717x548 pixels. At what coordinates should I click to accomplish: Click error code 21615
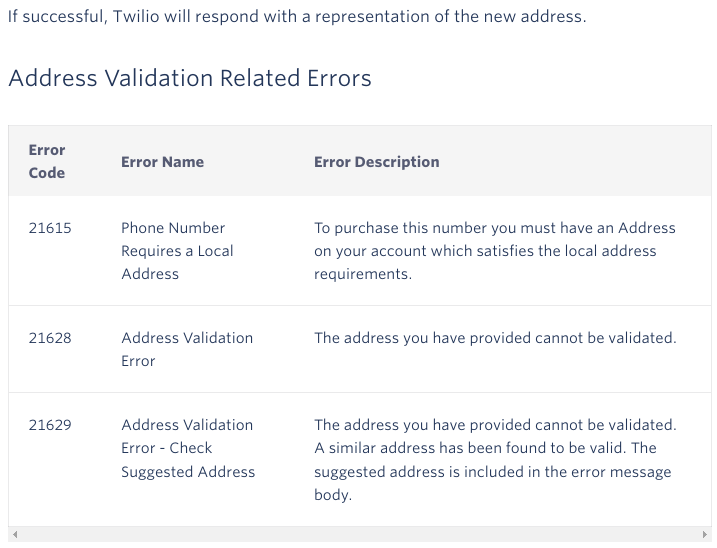50,228
